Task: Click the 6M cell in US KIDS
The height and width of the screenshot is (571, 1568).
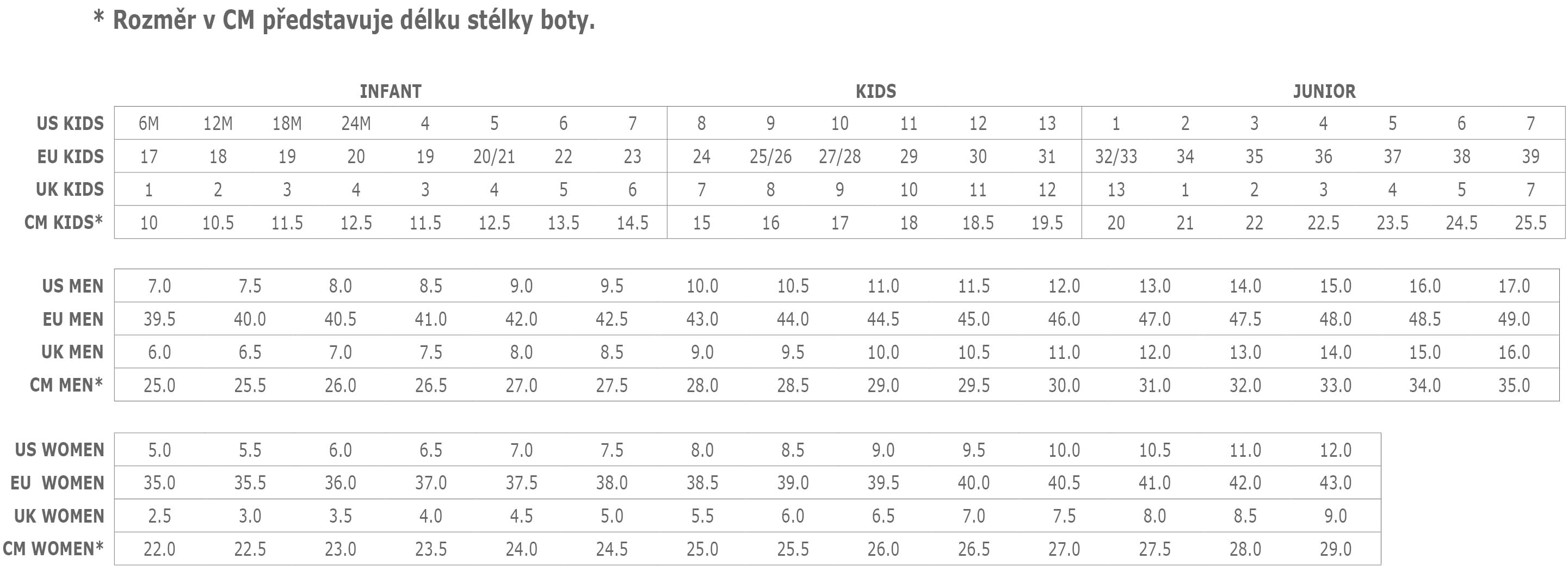Action: 149,123
